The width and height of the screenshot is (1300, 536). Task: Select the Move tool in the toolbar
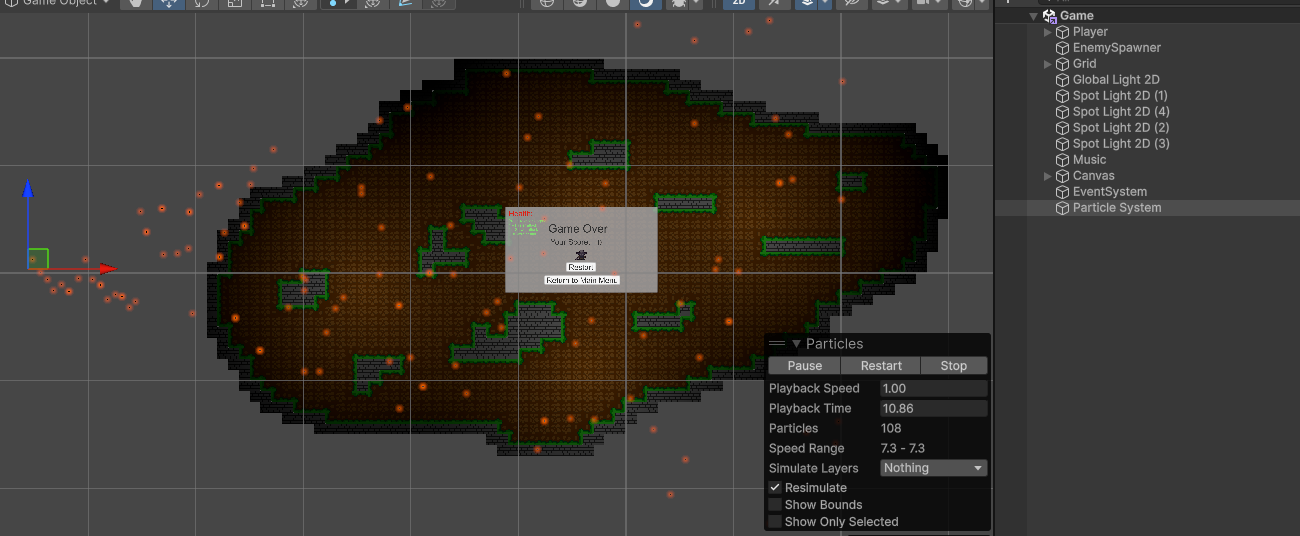pos(169,3)
